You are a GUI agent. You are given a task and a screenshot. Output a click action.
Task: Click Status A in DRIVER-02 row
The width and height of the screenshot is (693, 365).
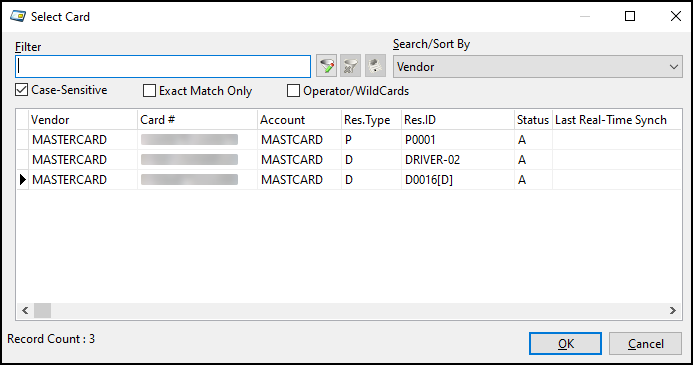[x=522, y=160]
